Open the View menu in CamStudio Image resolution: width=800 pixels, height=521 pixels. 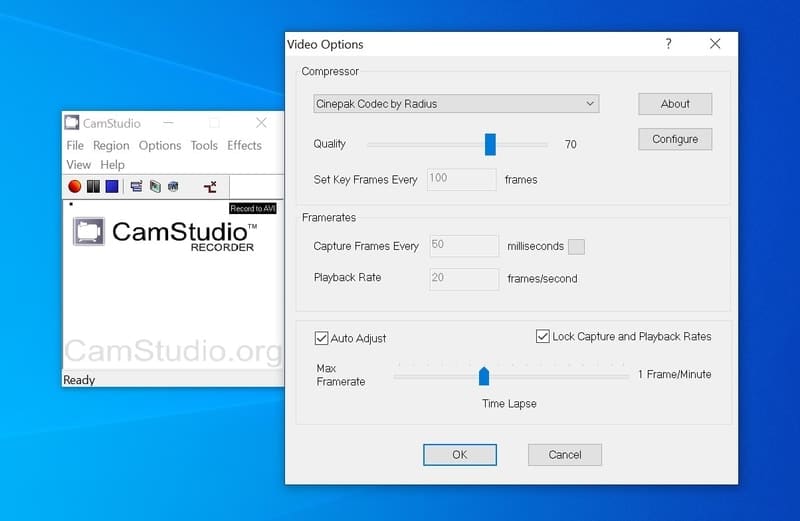[x=79, y=165]
